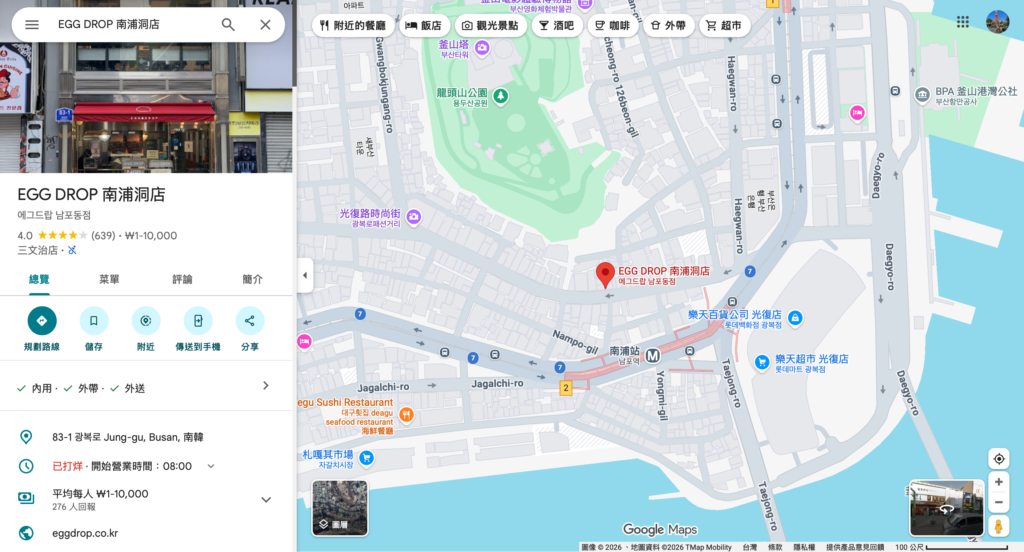Select the 觀光景點 filter chip
This screenshot has height=552, width=1024.
[490, 25]
